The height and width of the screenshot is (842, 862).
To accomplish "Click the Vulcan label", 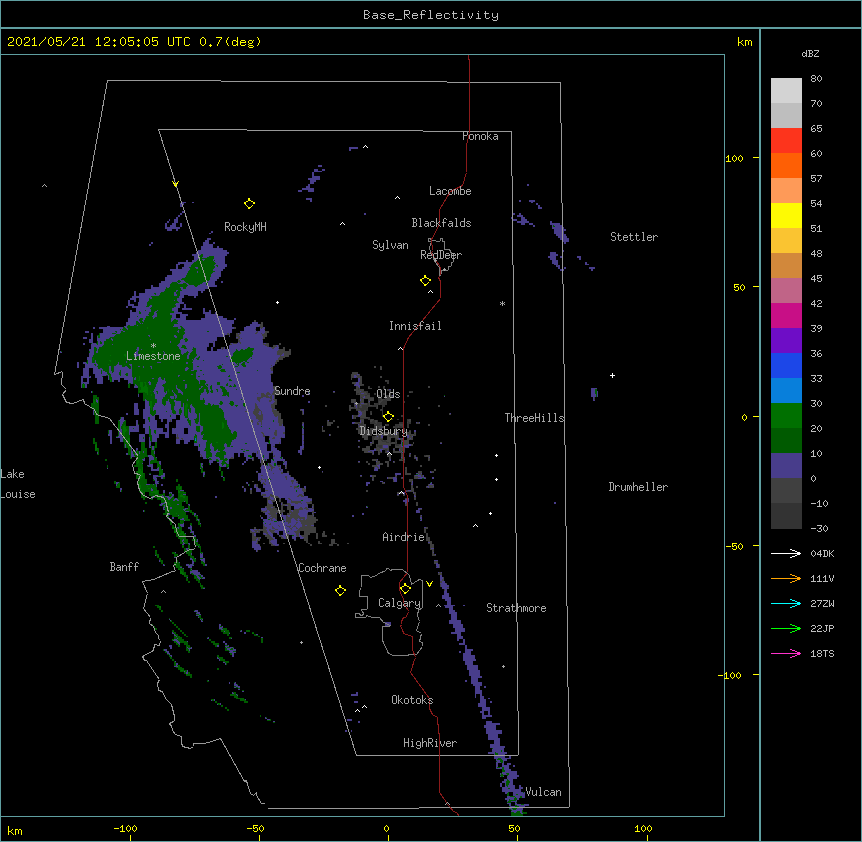I will tap(543, 792).
